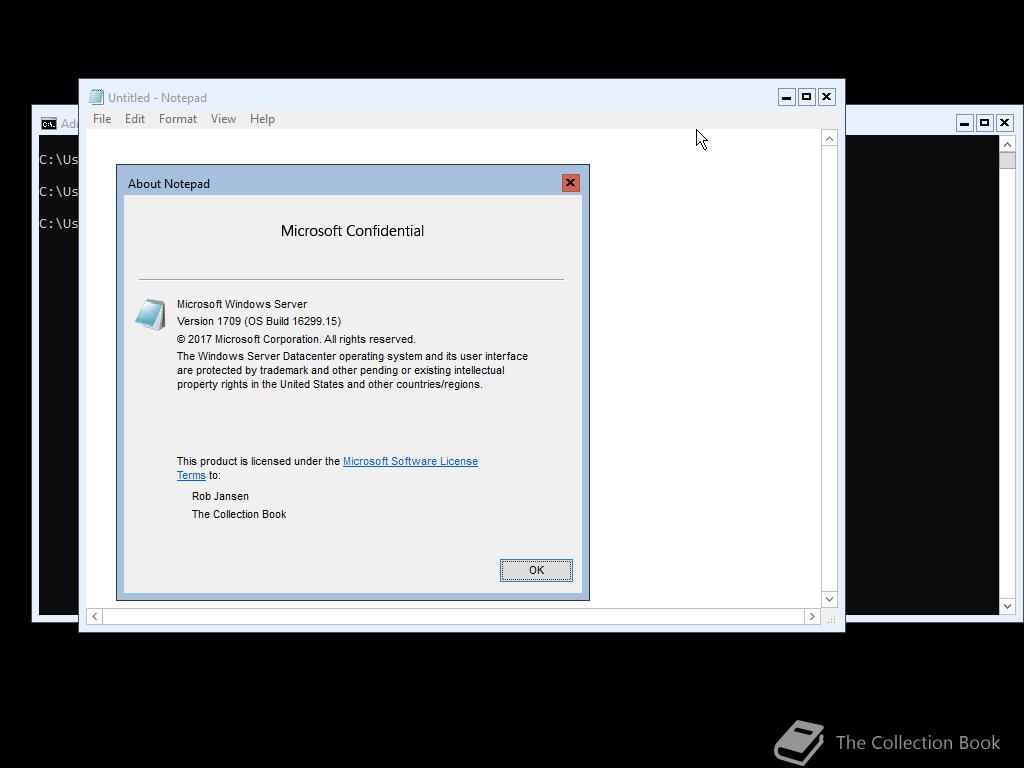This screenshot has height=768, width=1024.
Task: Close the Untitled - Notepad window
Action: 826,97
